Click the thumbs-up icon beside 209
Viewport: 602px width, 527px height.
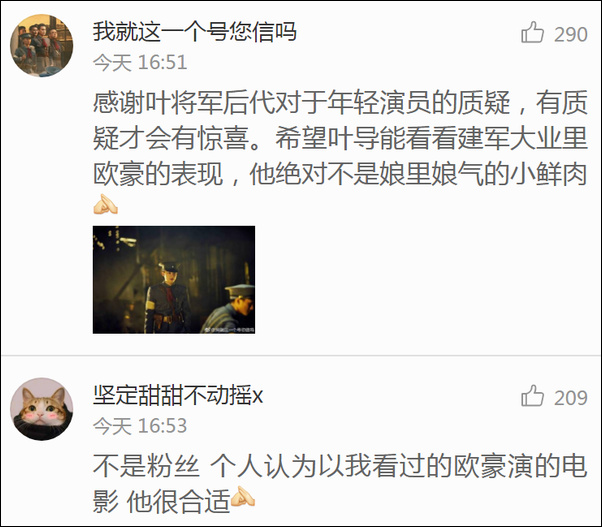(533, 396)
